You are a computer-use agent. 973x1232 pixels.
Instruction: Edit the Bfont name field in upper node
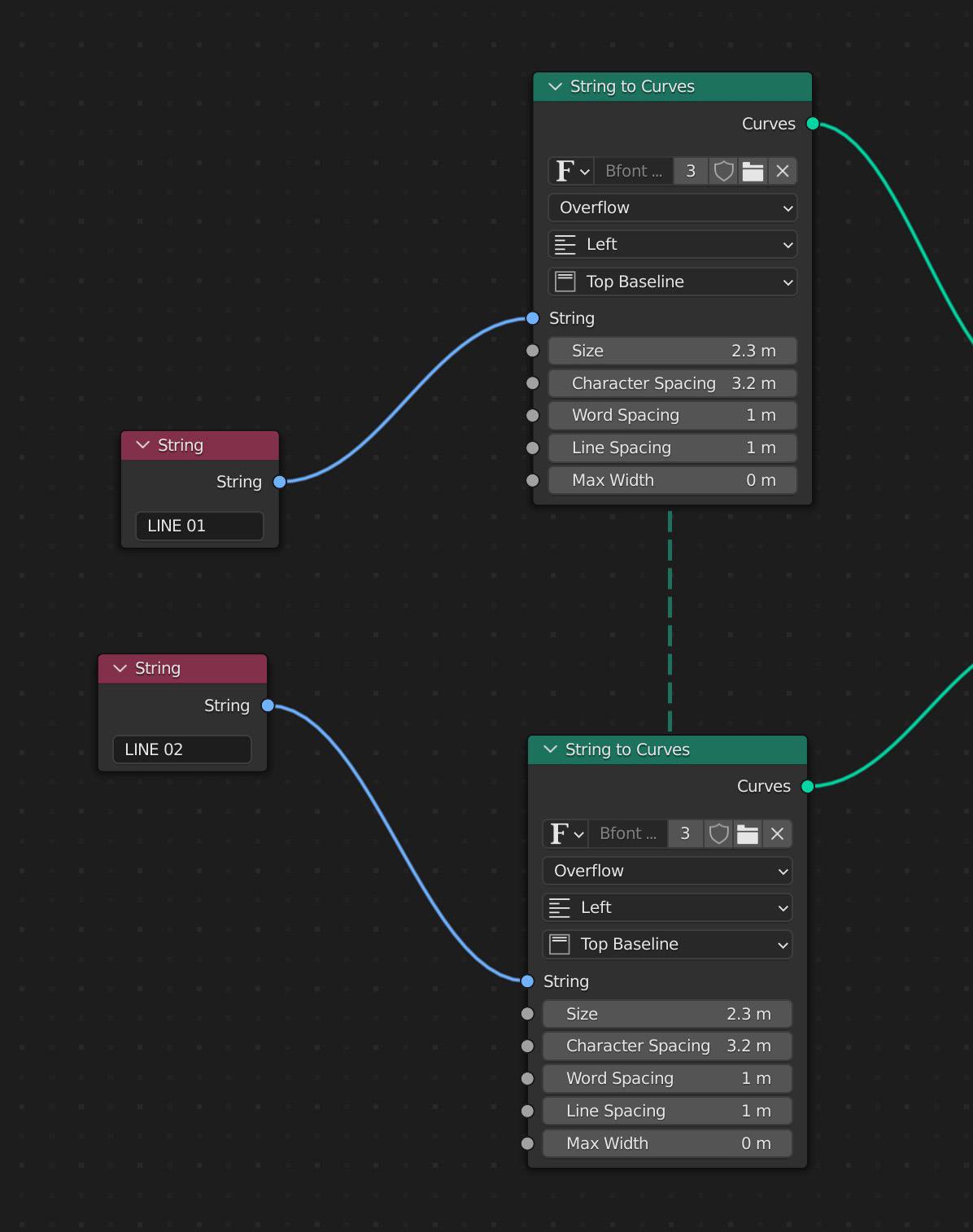634,171
